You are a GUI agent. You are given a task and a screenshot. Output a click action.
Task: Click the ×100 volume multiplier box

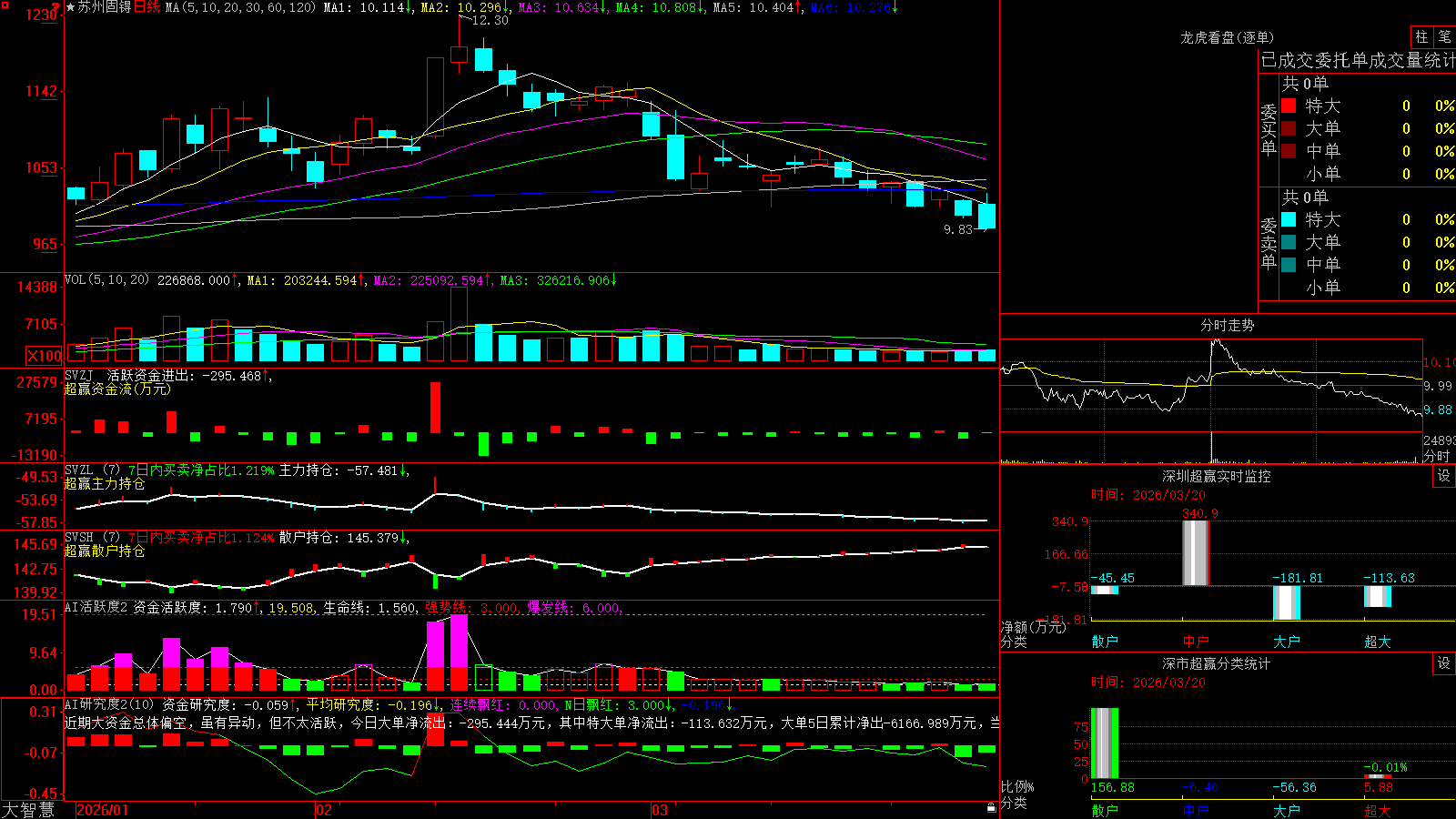click(x=44, y=356)
